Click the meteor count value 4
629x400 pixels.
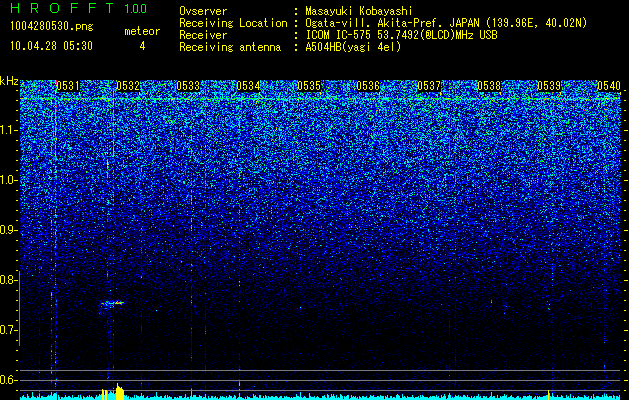pyautogui.click(x=142, y=46)
